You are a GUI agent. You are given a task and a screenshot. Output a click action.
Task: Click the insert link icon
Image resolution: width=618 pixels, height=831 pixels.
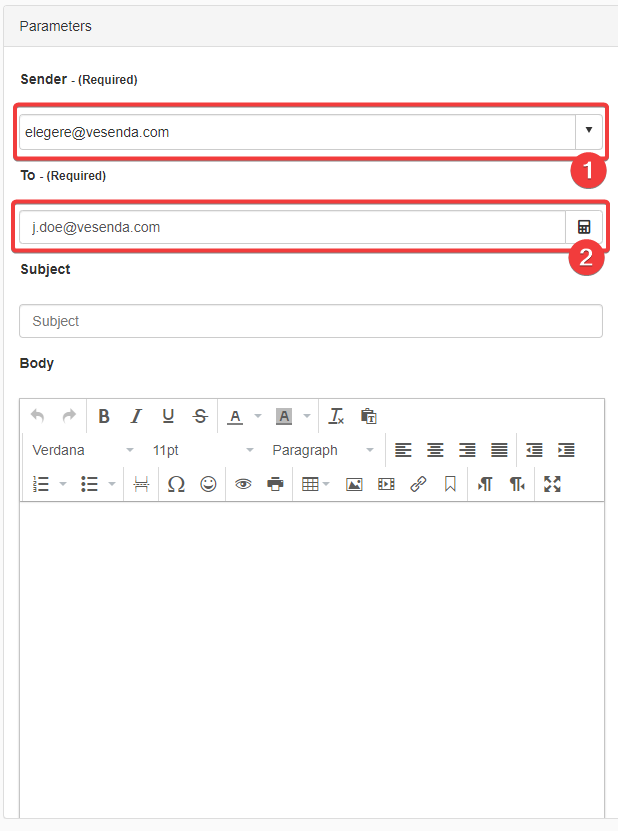(418, 484)
